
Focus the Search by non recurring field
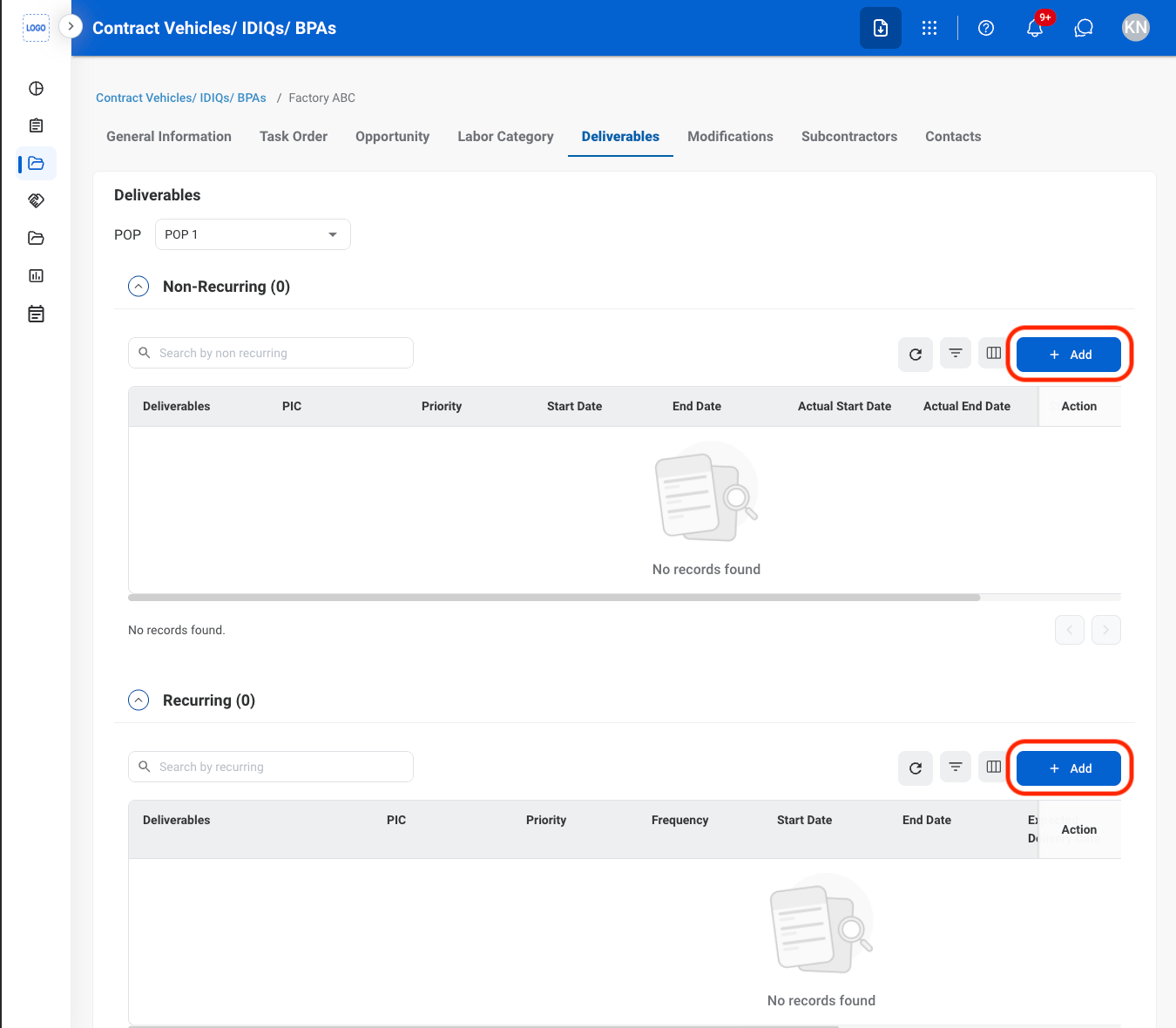click(271, 353)
